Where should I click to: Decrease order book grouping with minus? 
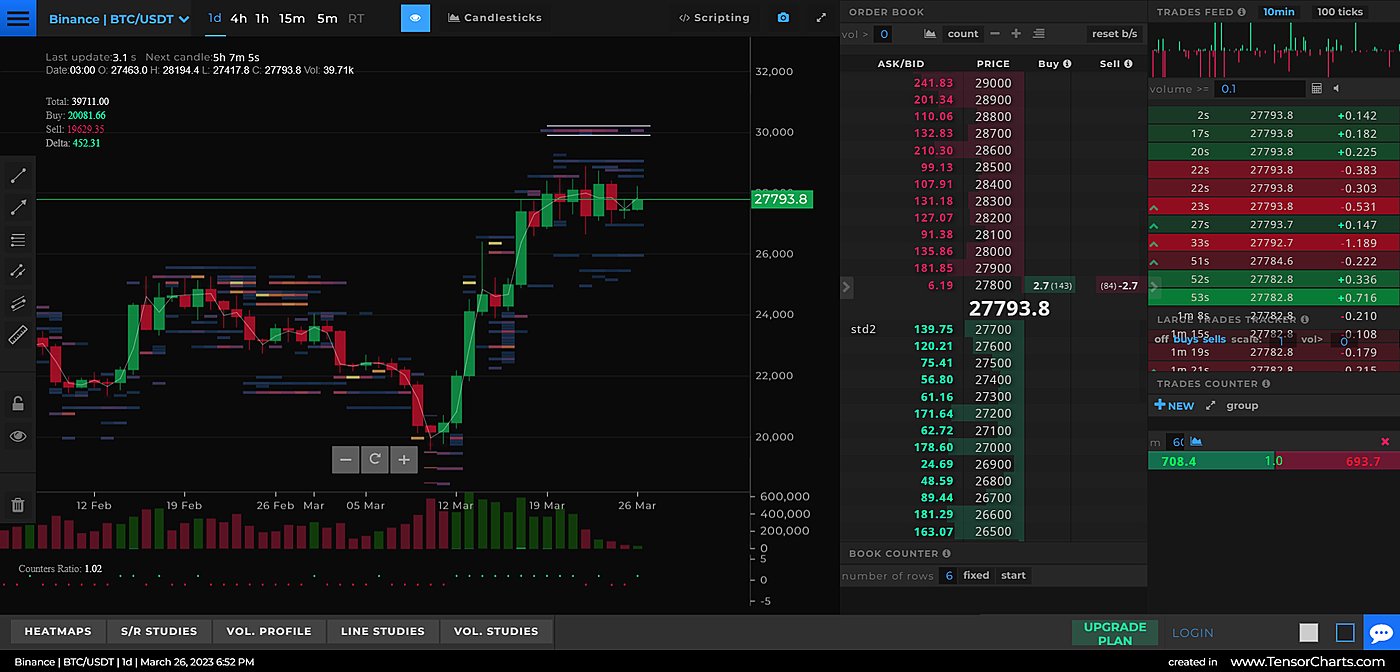[x=995, y=34]
